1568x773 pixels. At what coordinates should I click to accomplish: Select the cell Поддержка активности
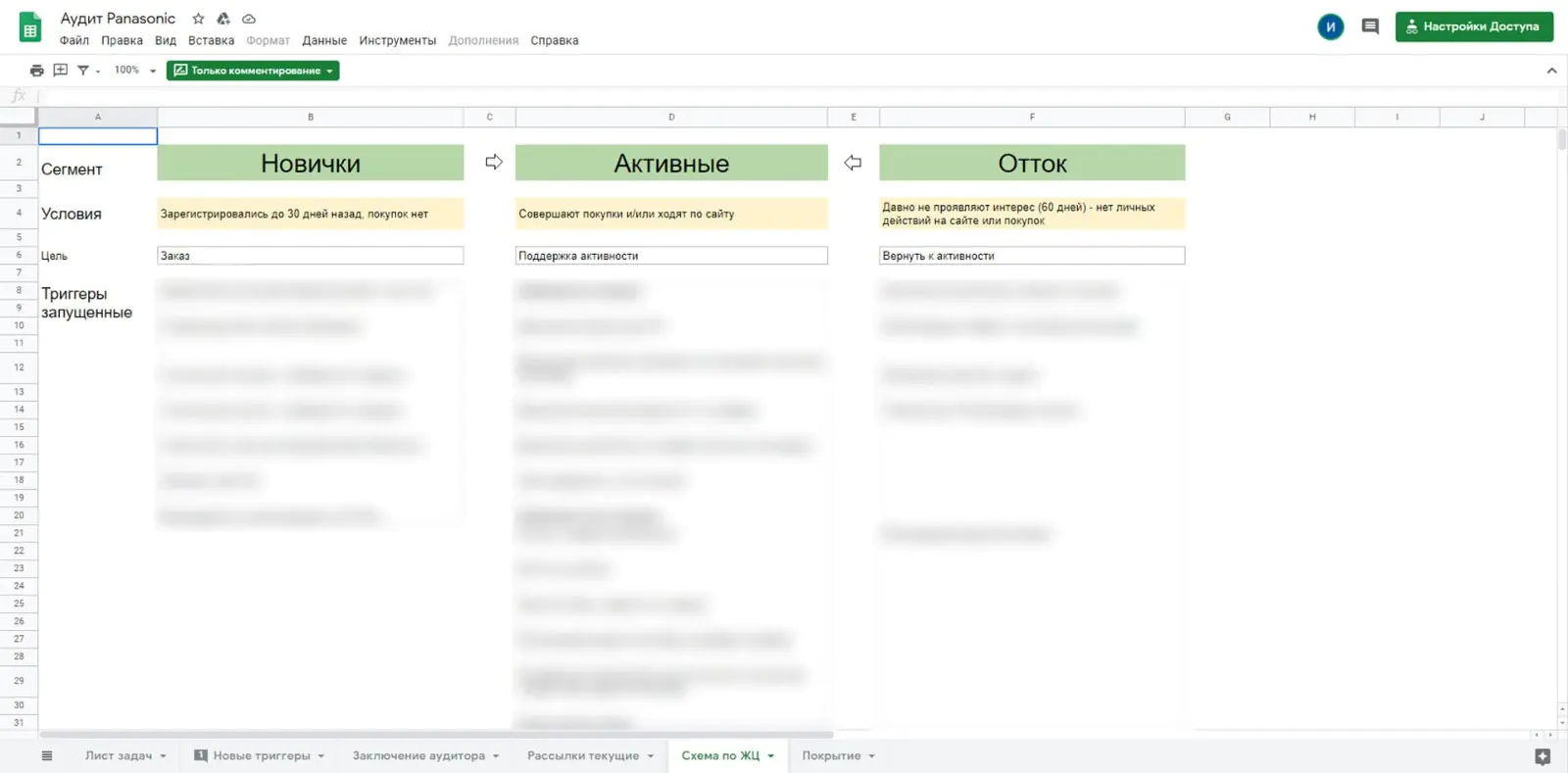[671, 256]
